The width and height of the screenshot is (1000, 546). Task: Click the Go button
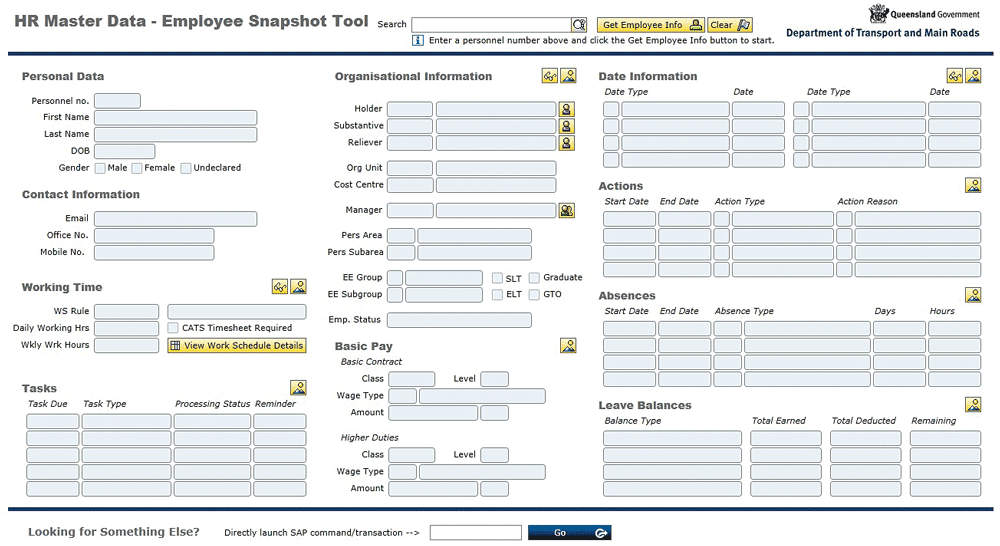pyautogui.click(x=570, y=533)
